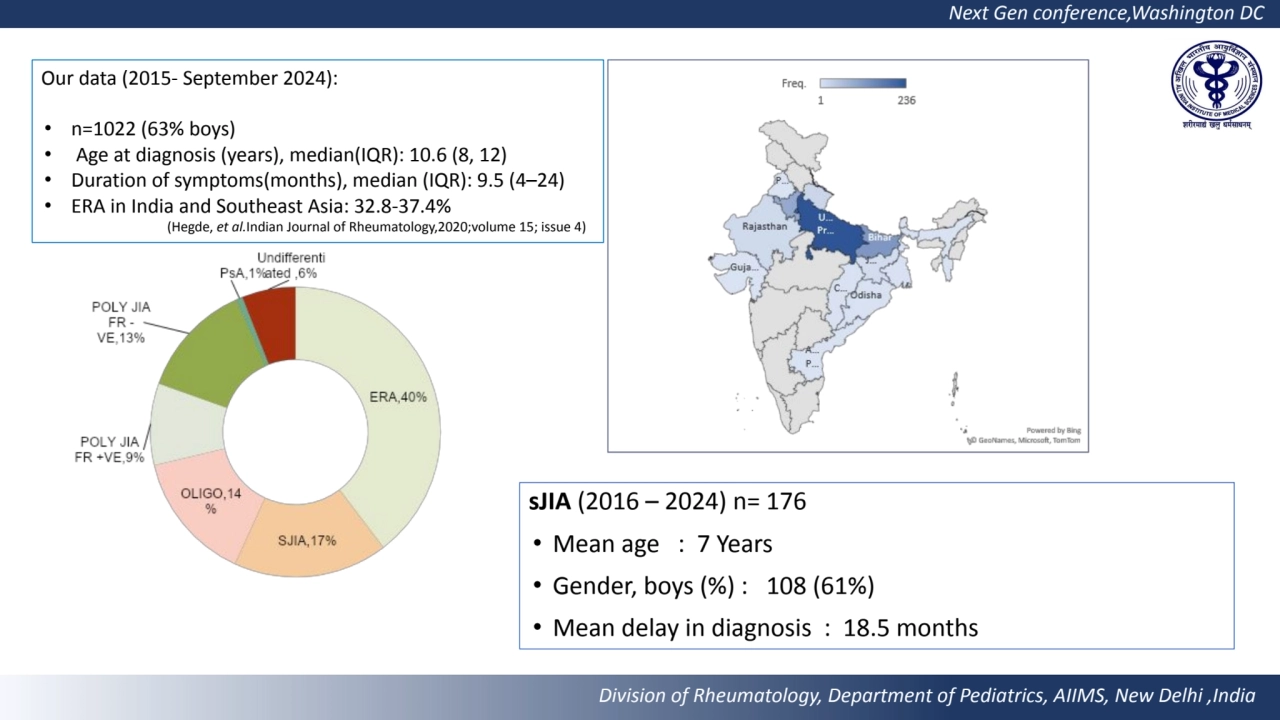The height and width of the screenshot is (720, 1280).
Task: Click the AIIMS institute logo
Action: coord(1216,86)
